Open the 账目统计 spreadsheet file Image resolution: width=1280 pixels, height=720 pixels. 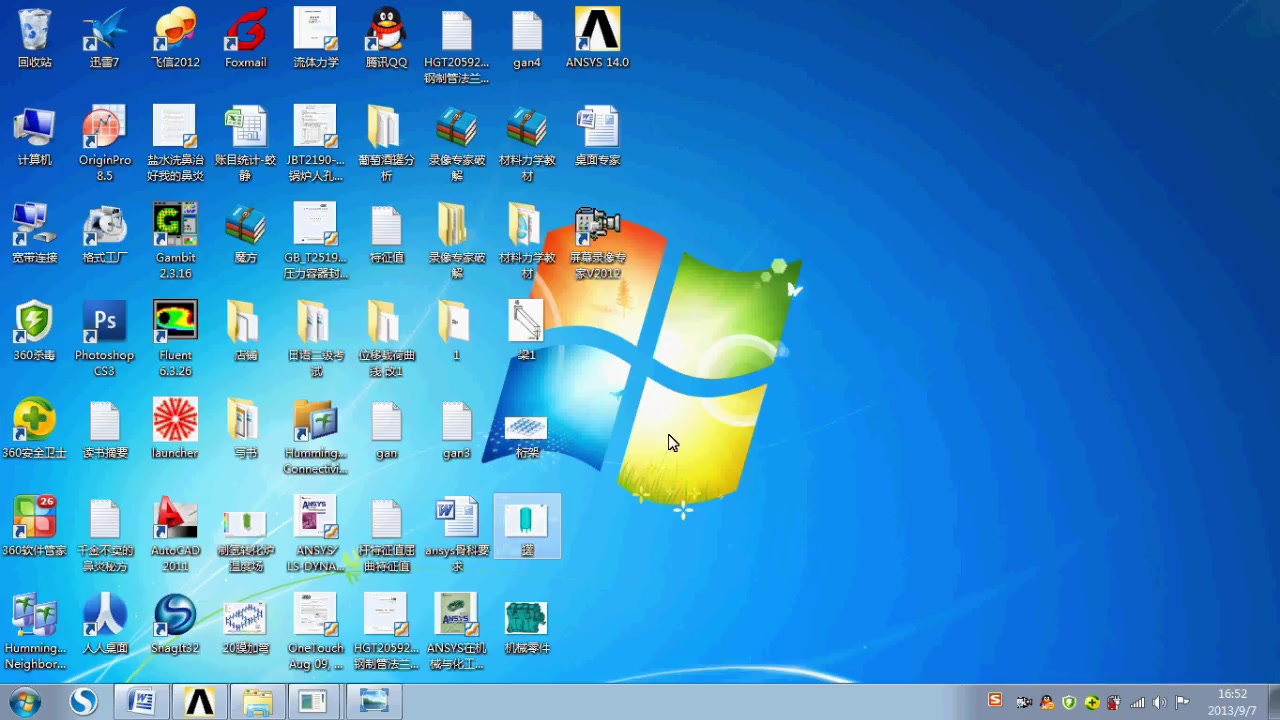(x=245, y=144)
